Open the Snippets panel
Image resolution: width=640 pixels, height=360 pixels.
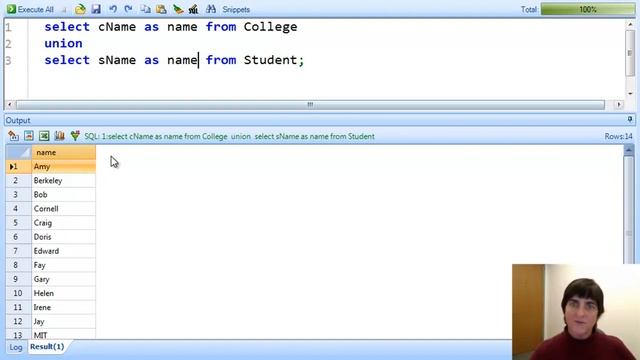point(236,9)
